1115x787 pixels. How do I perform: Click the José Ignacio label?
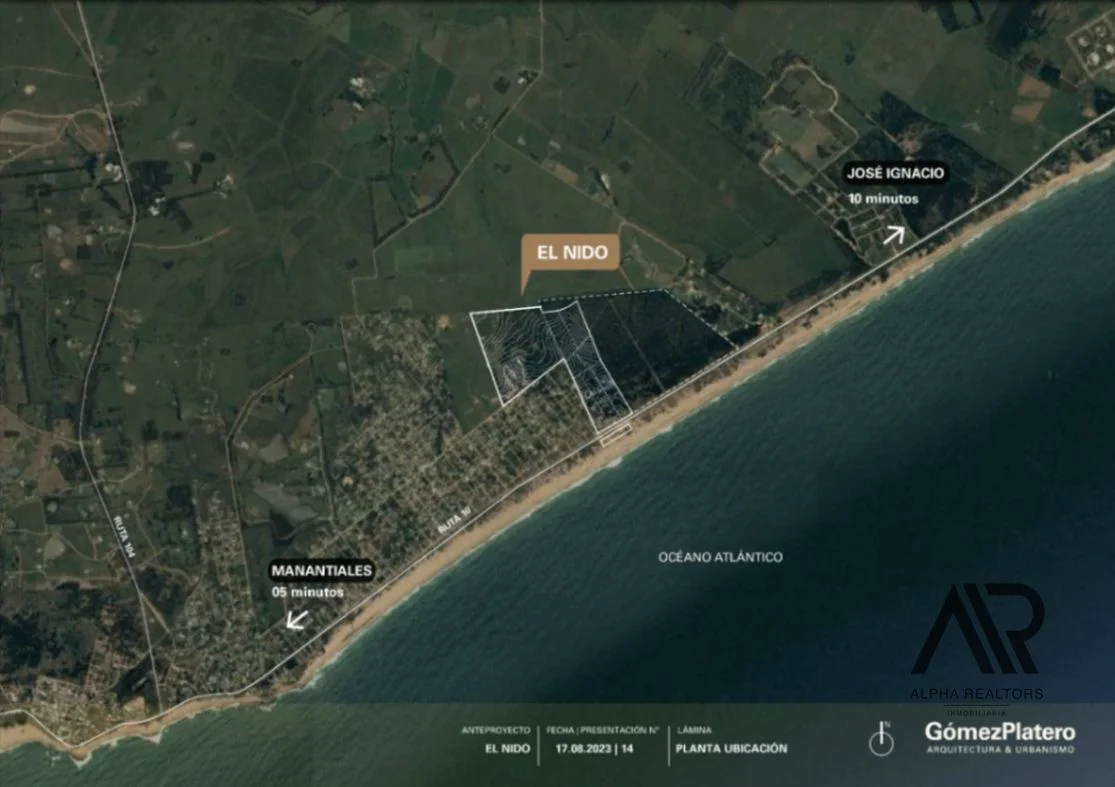click(894, 173)
